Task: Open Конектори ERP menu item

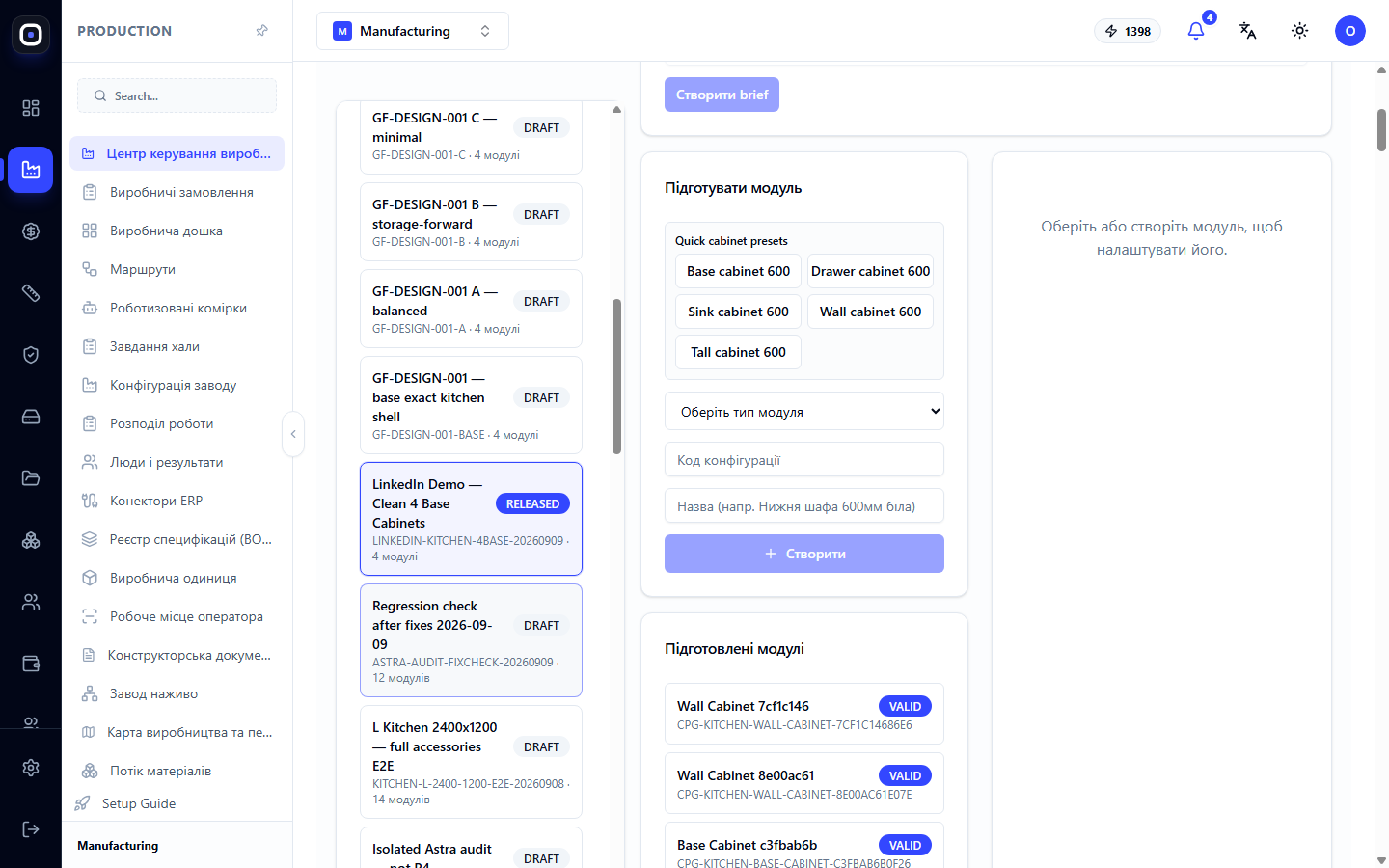Action: pyautogui.click(x=177, y=501)
